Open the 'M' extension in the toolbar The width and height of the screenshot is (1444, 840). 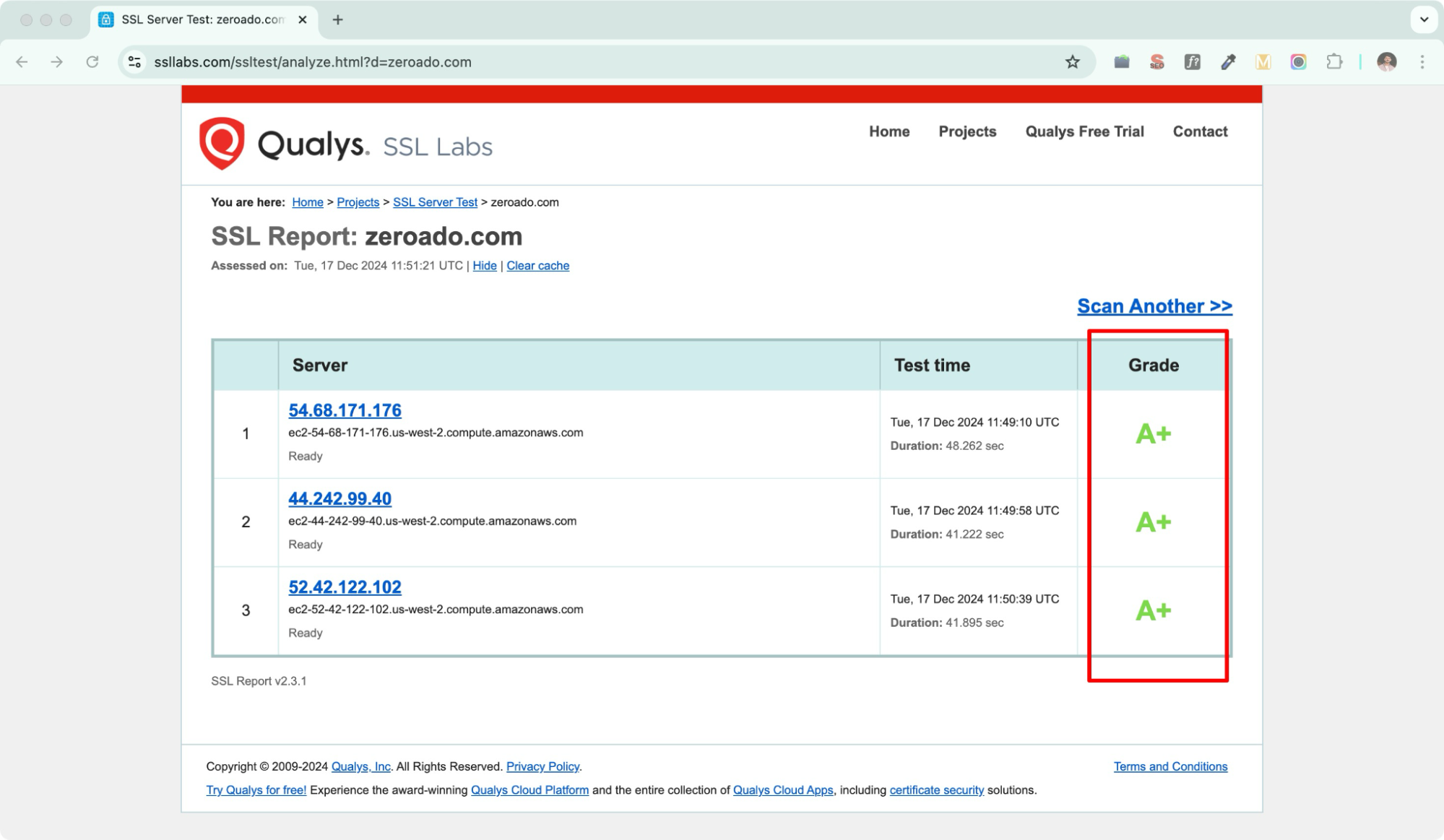(1263, 62)
